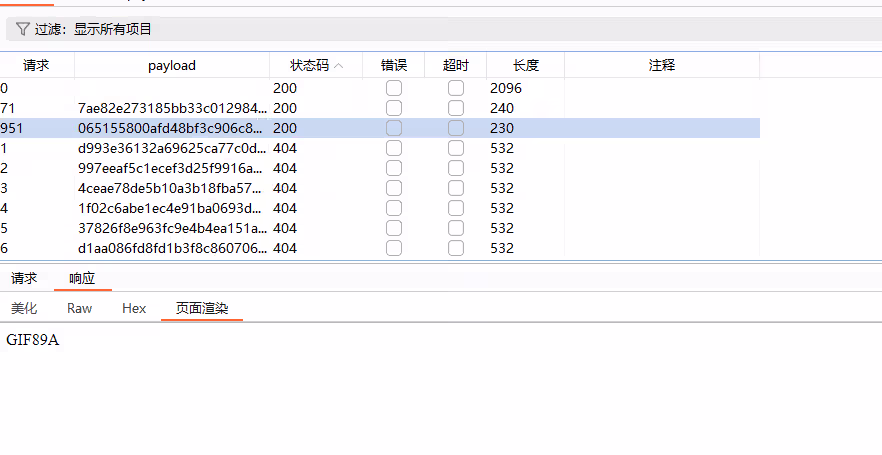
Task: Open the Raw view tab
Action: click(80, 308)
